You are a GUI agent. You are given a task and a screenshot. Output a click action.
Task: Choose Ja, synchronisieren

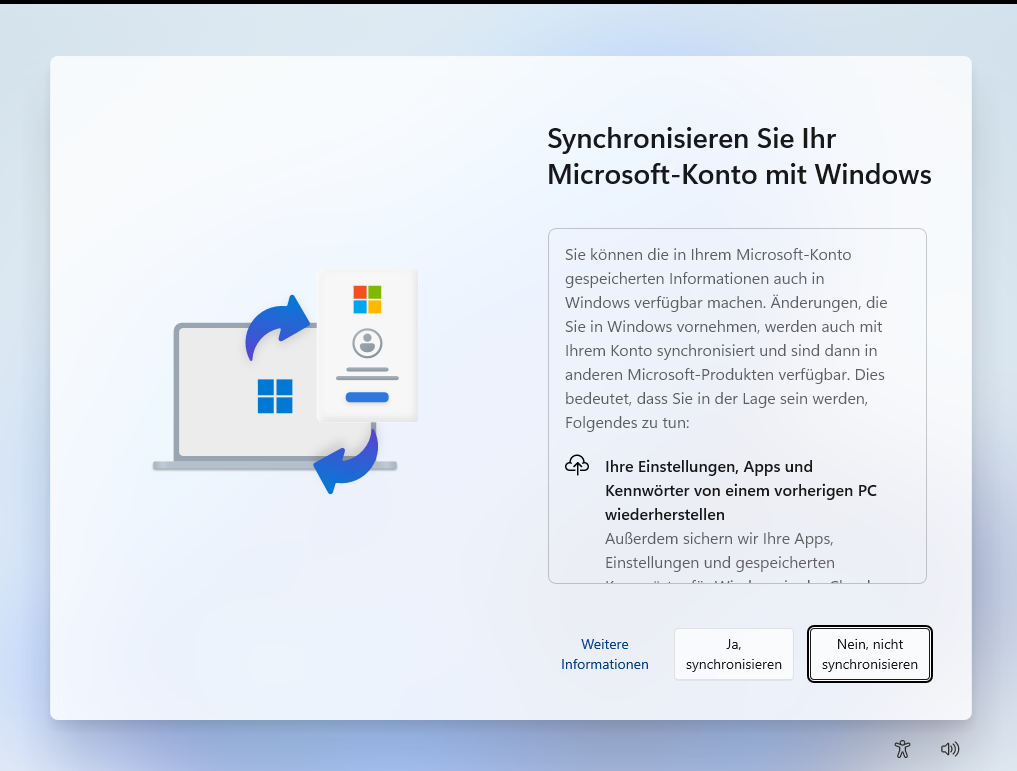coord(733,654)
